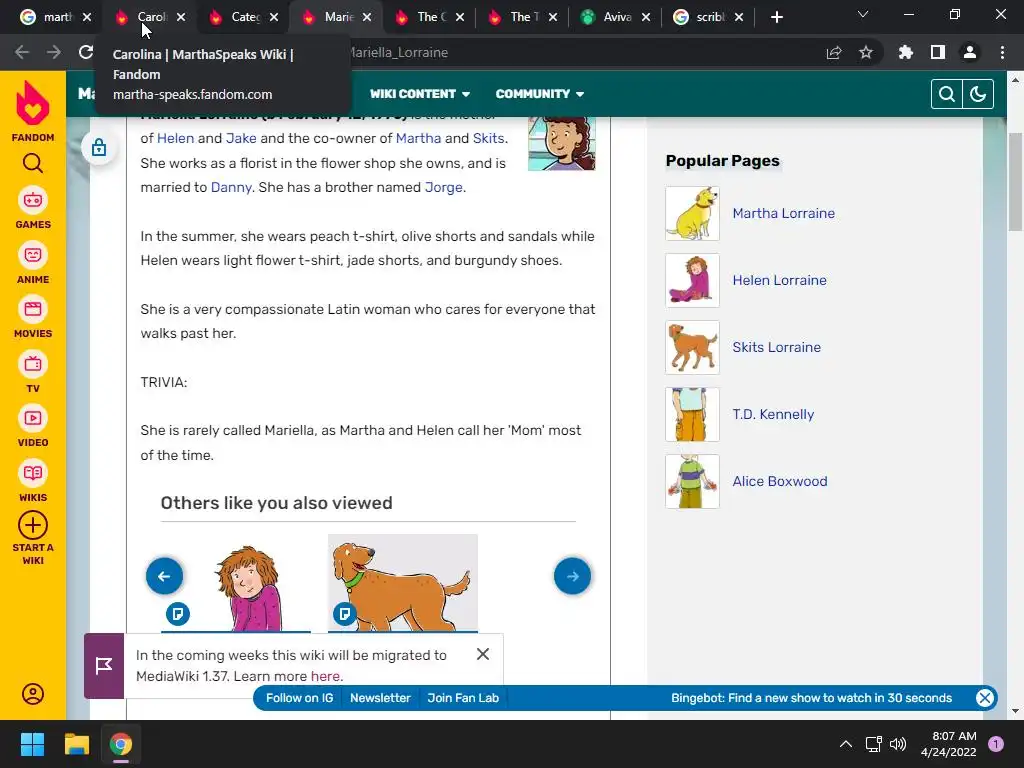
Task: Close the Mariella tab
Action: click(367, 17)
